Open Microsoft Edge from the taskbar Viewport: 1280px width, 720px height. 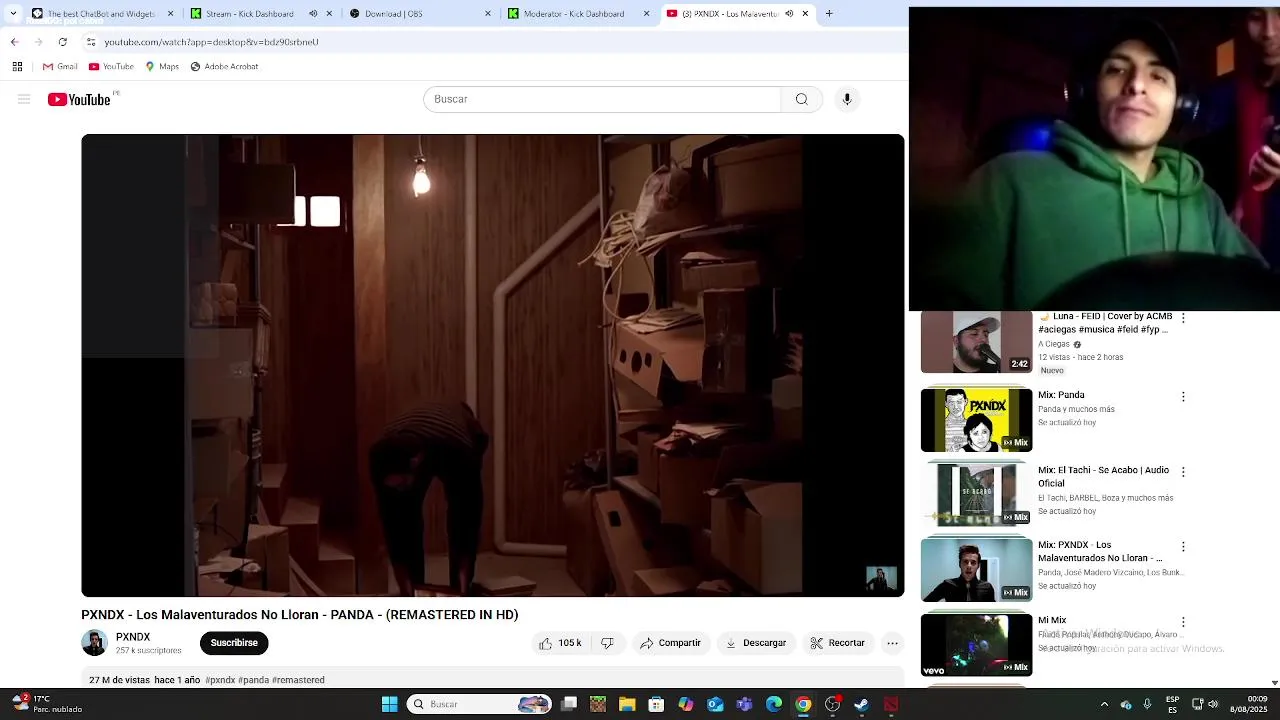774,704
